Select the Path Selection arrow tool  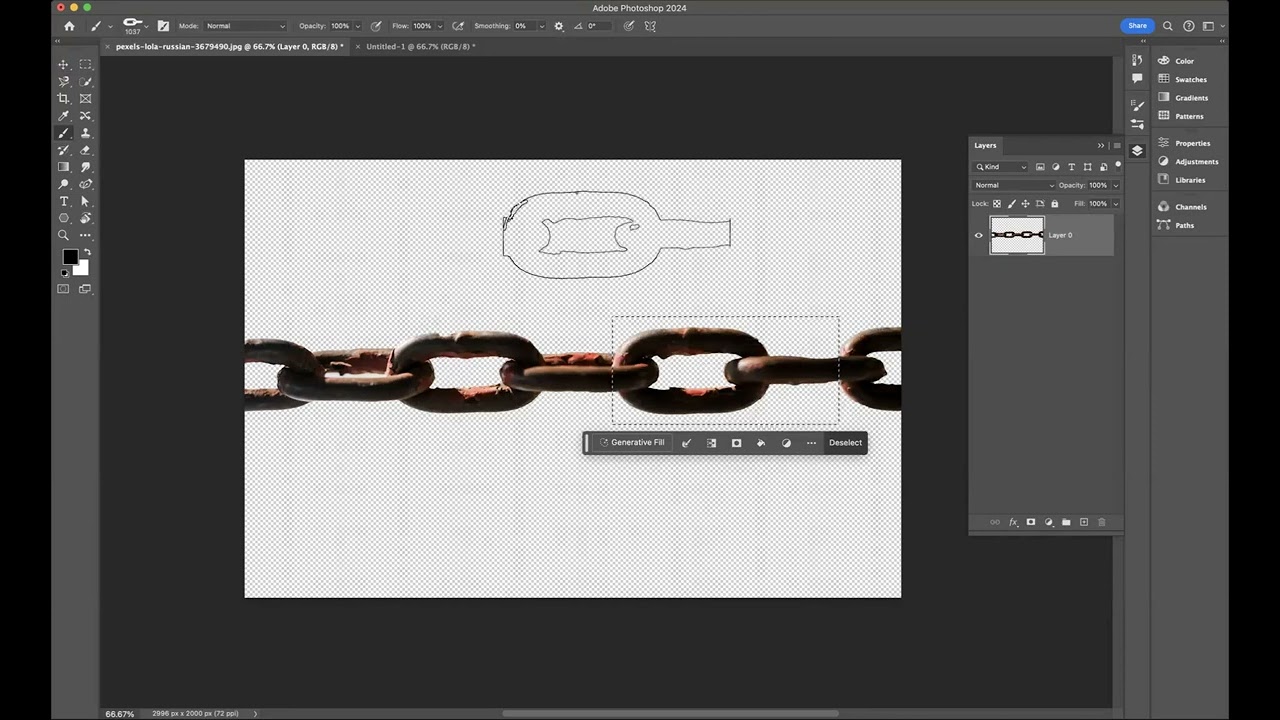click(x=85, y=201)
